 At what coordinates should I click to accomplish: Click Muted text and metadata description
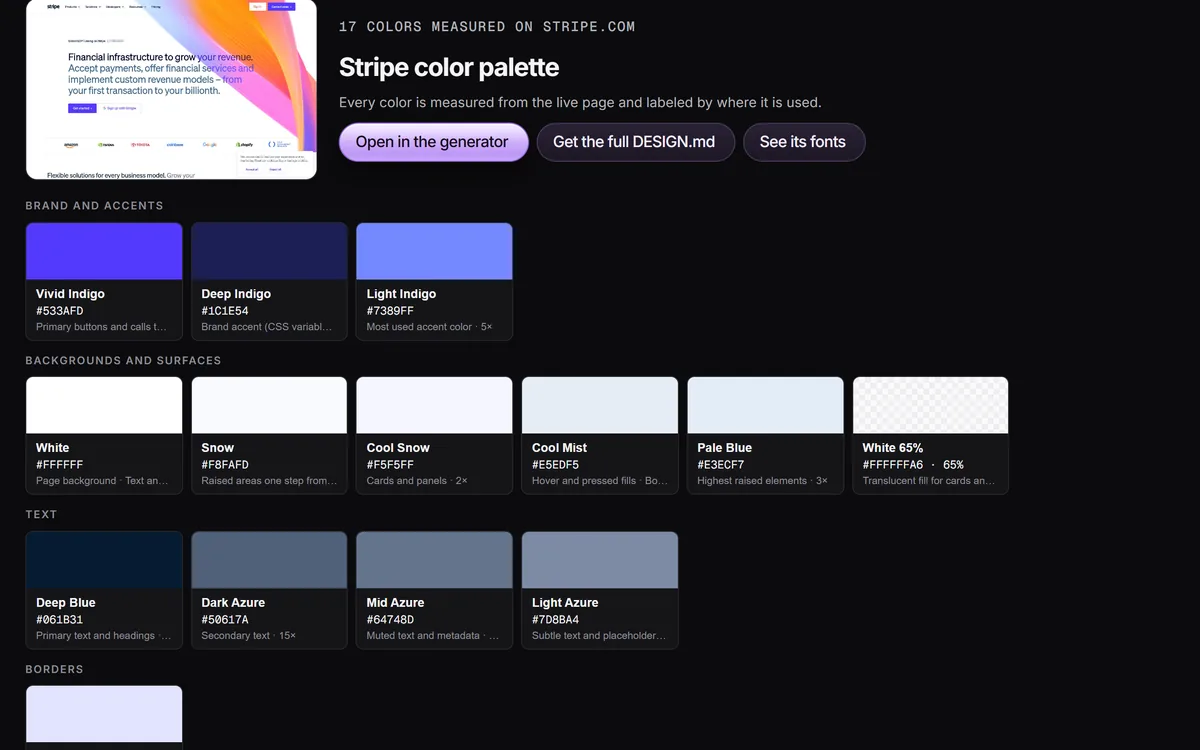click(433, 636)
